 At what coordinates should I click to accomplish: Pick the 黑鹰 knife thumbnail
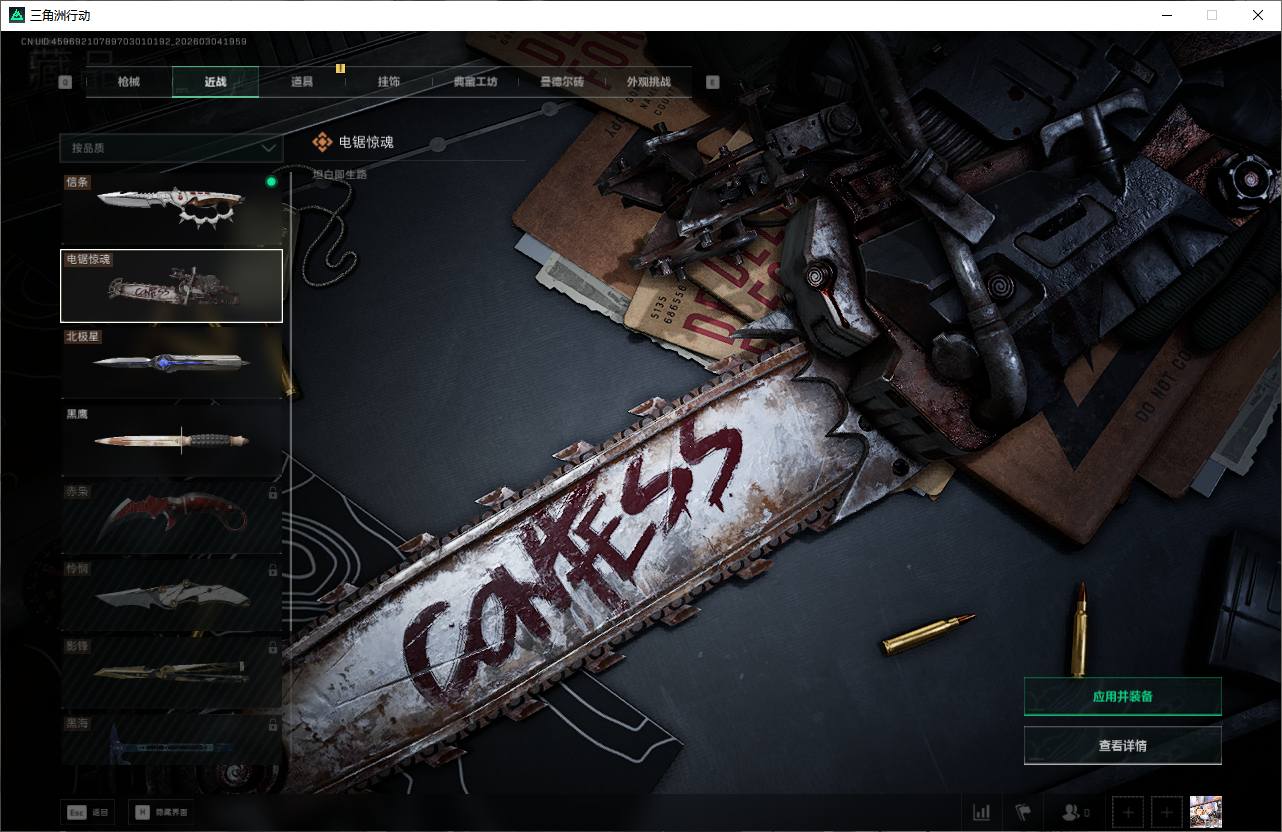click(172, 440)
